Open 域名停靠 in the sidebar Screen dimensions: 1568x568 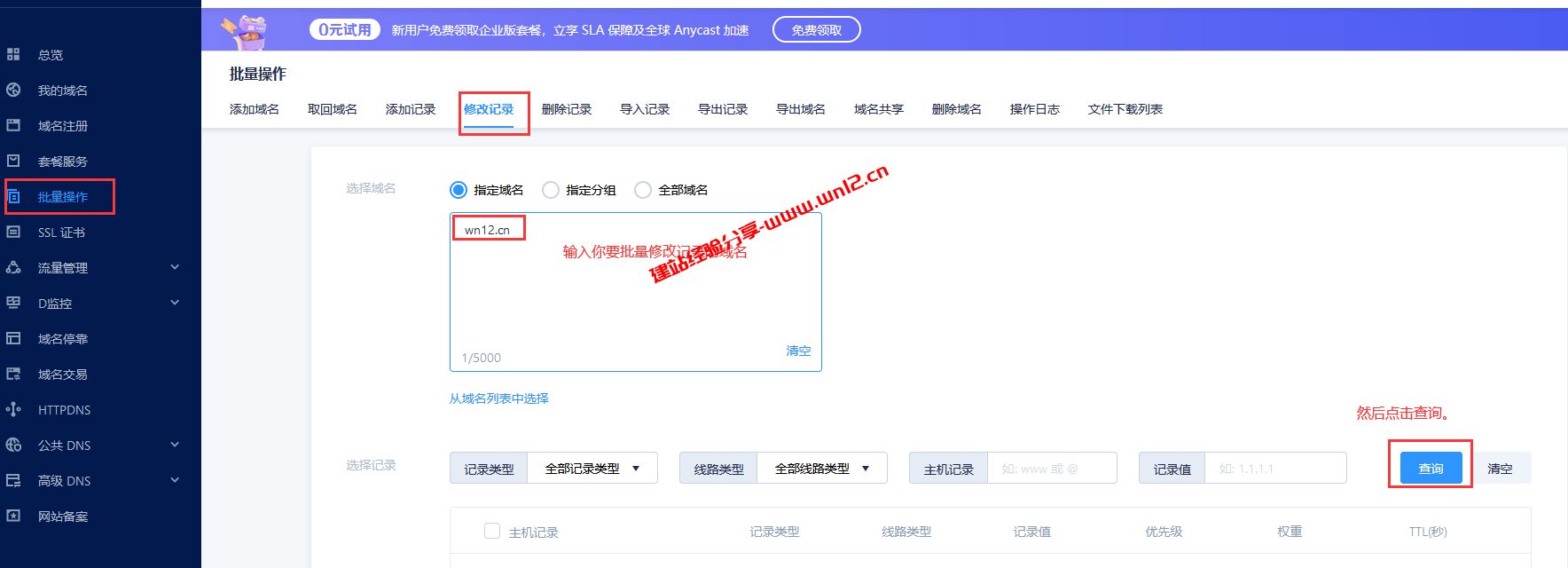(63, 338)
